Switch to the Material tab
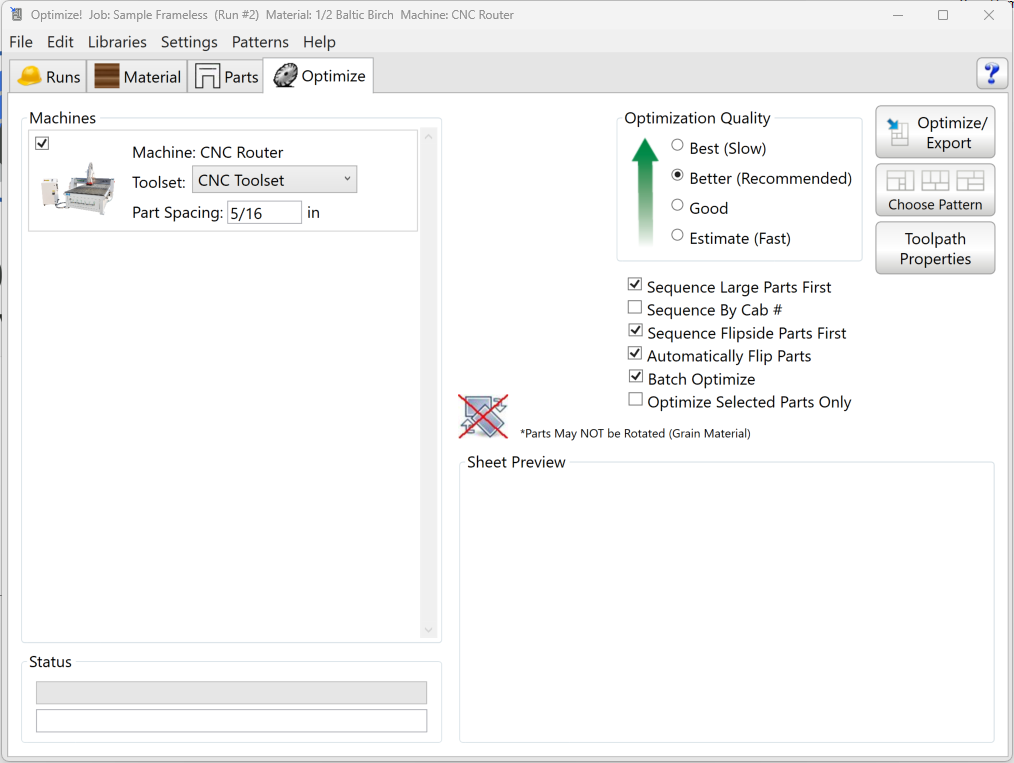 [x=138, y=77]
